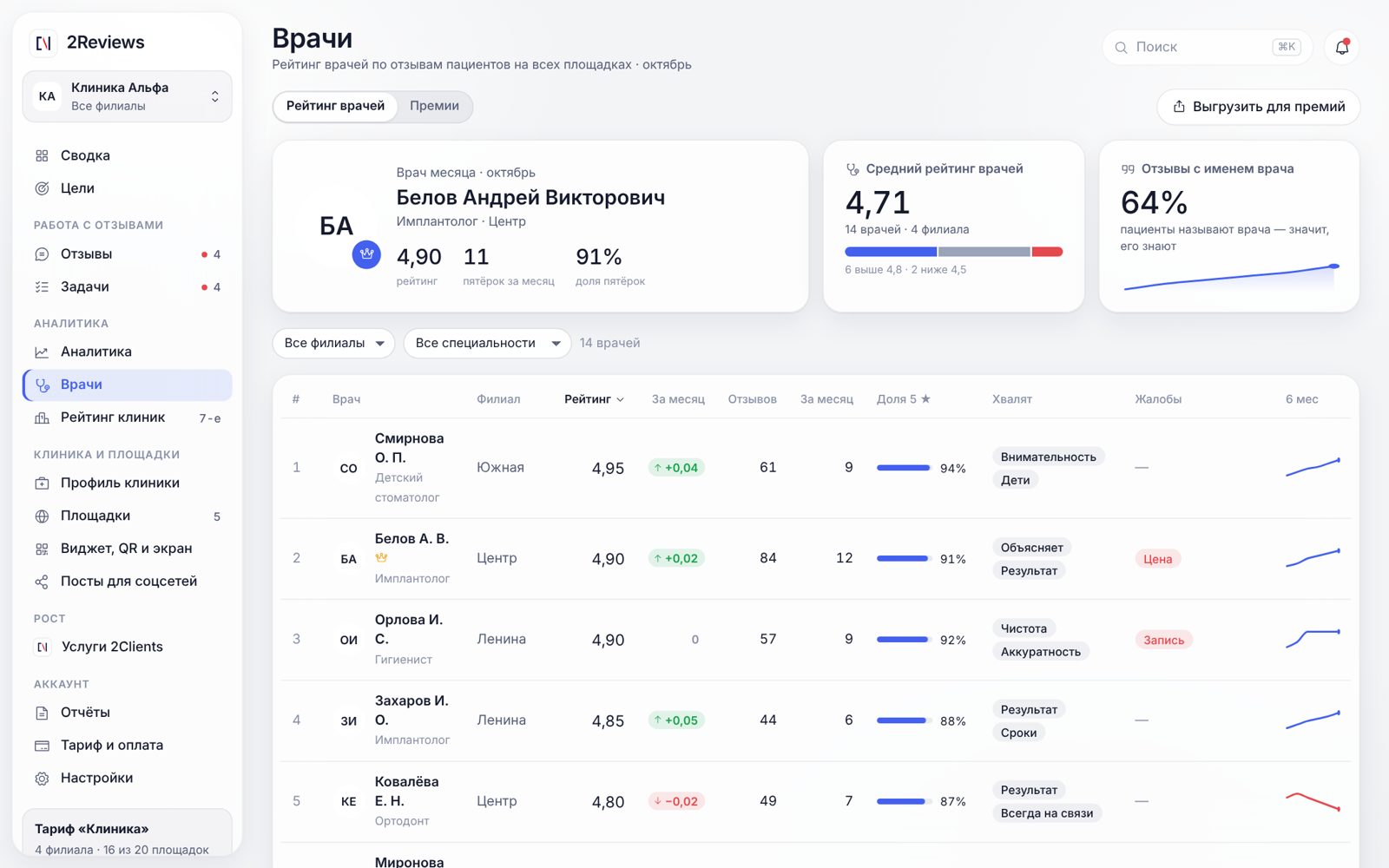Open Виджет, QR и экран icon
This screenshot has width=1389, height=868.
[x=42, y=549]
